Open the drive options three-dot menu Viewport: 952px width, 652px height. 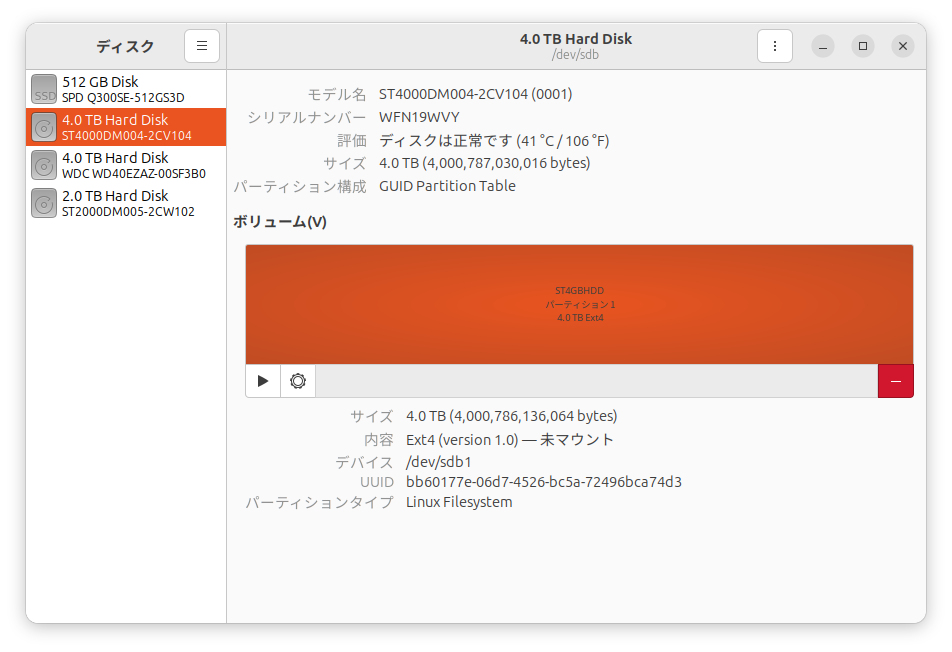coord(775,46)
